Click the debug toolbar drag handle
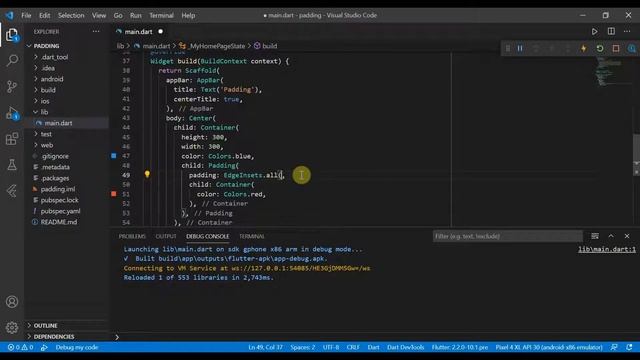Viewport: 640px width, 360px height. [x=508, y=49]
